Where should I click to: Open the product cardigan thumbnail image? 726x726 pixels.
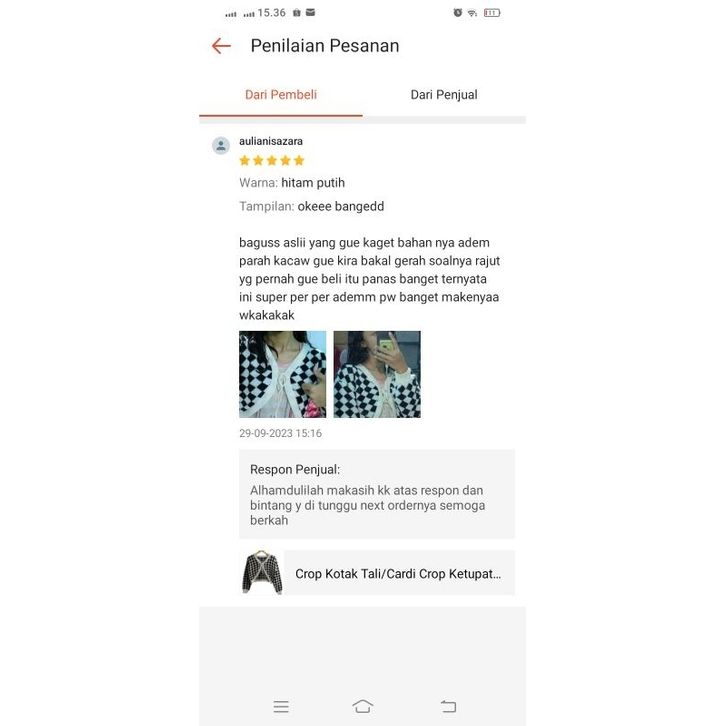[x=262, y=572]
